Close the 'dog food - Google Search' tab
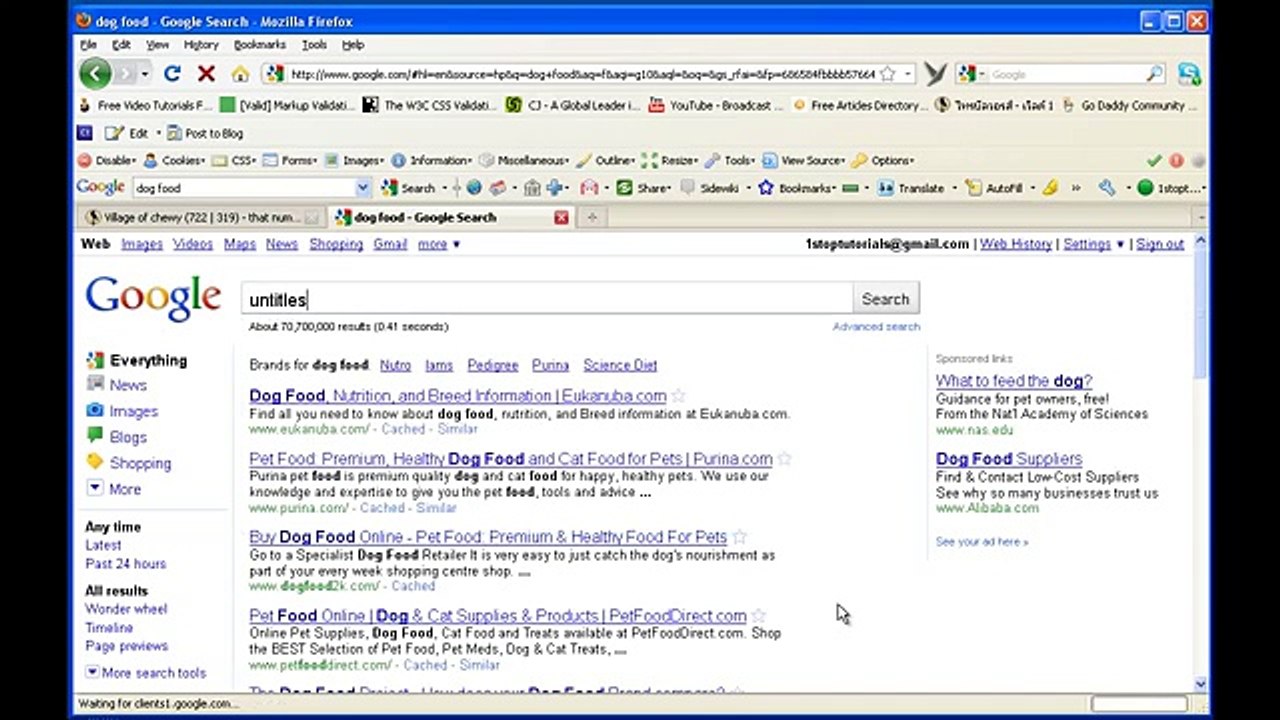The width and height of the screenshot is (1280, 720). (561, 217)
